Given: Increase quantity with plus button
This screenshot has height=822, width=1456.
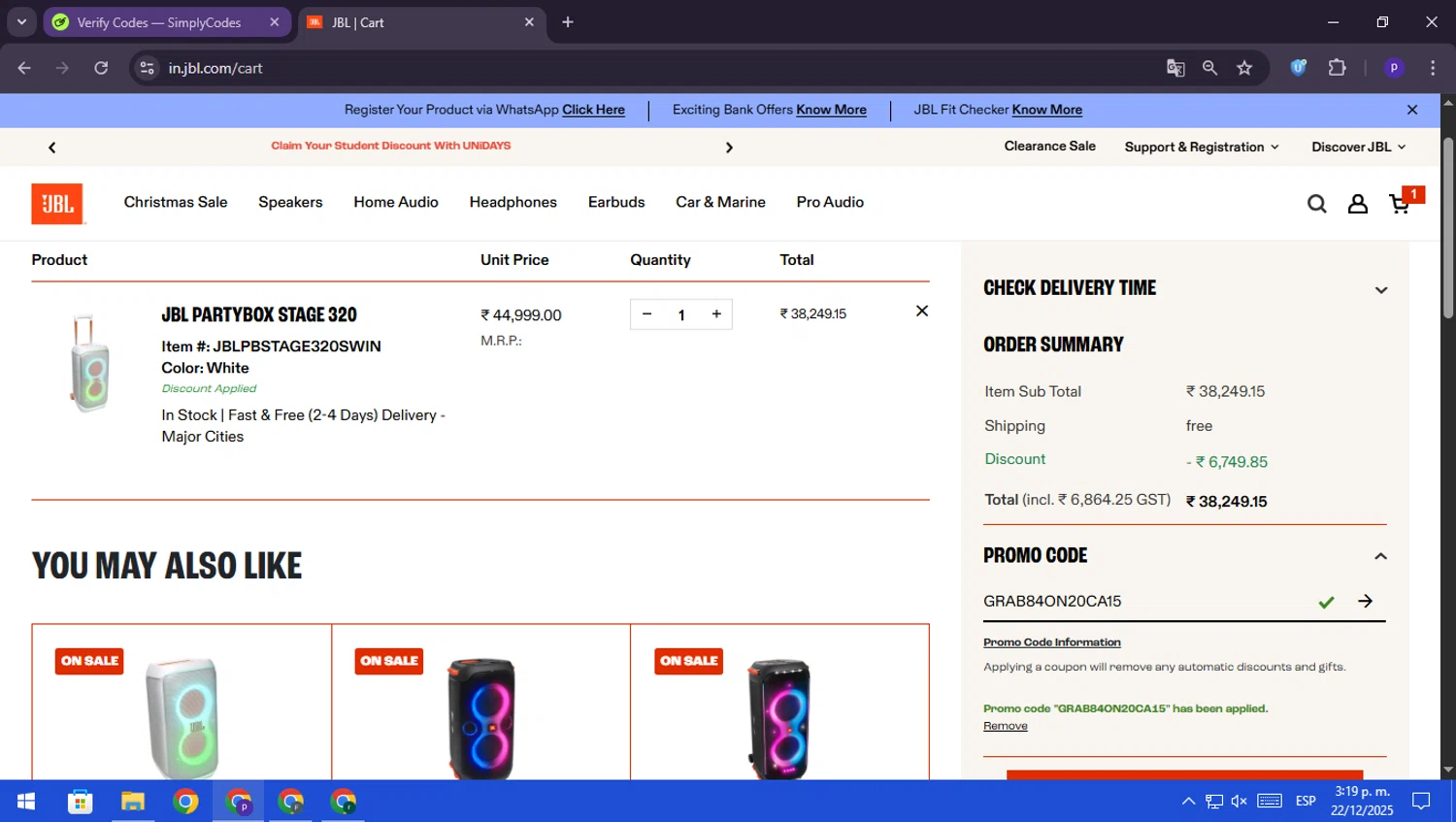Looking at the screenshot, I should click(x=716, y=314).
